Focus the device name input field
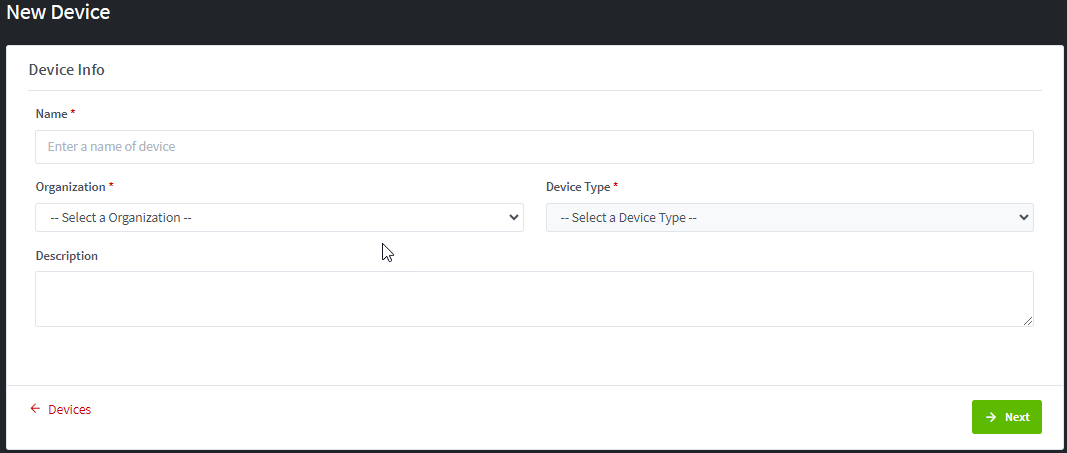The image size is (1067, 453). pyautogui.click(x=534, y=147)
